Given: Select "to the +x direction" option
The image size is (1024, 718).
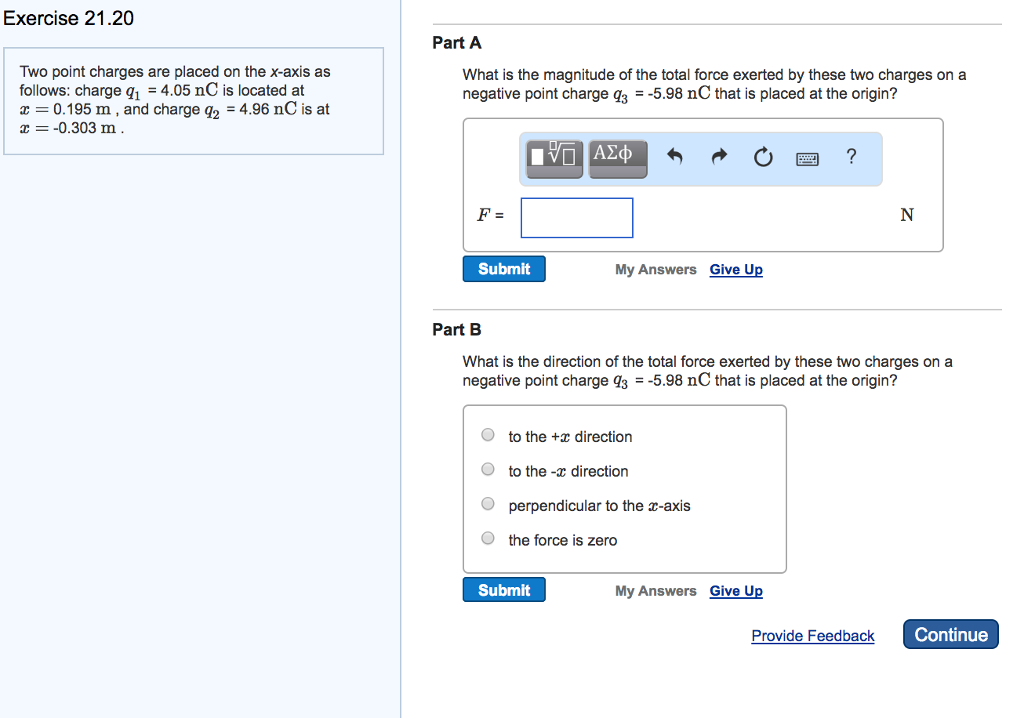Looking at the screenshot, I should (x=488, y=435).
